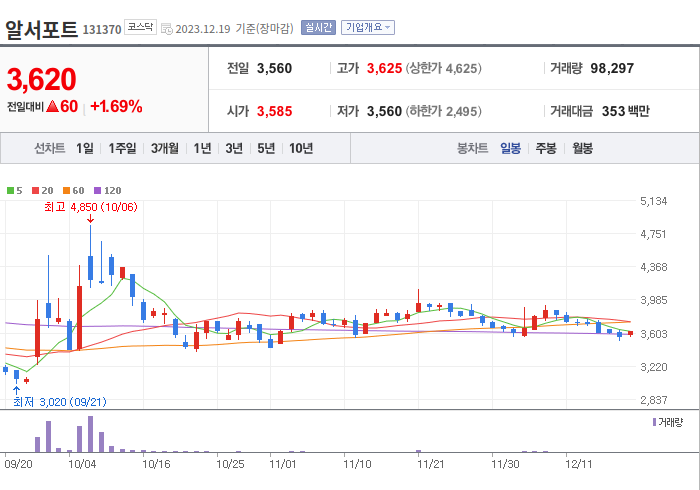Click the 10/25 date axis label

point(230,464)
